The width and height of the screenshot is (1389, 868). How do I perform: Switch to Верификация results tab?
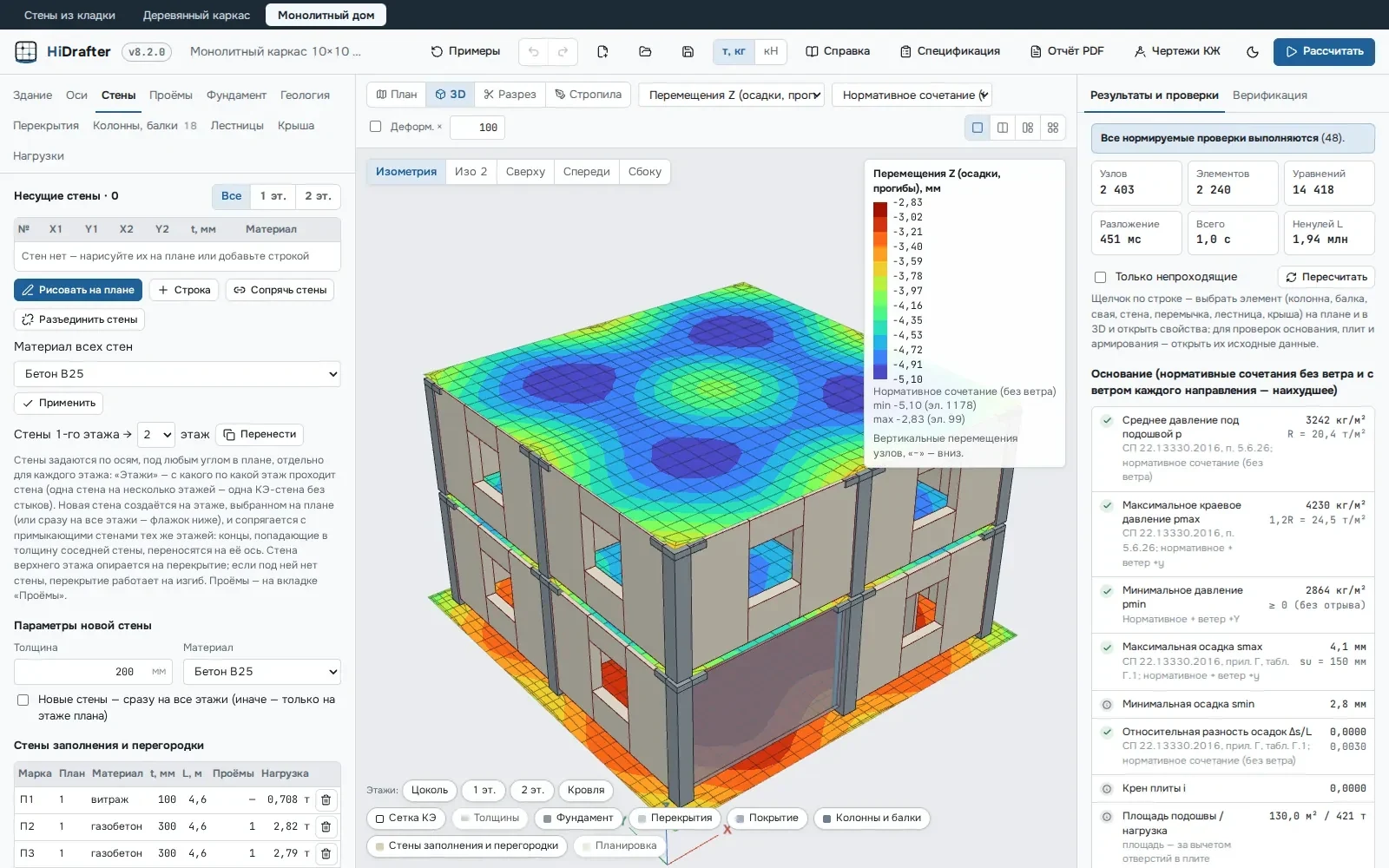tap(1269, 95)
